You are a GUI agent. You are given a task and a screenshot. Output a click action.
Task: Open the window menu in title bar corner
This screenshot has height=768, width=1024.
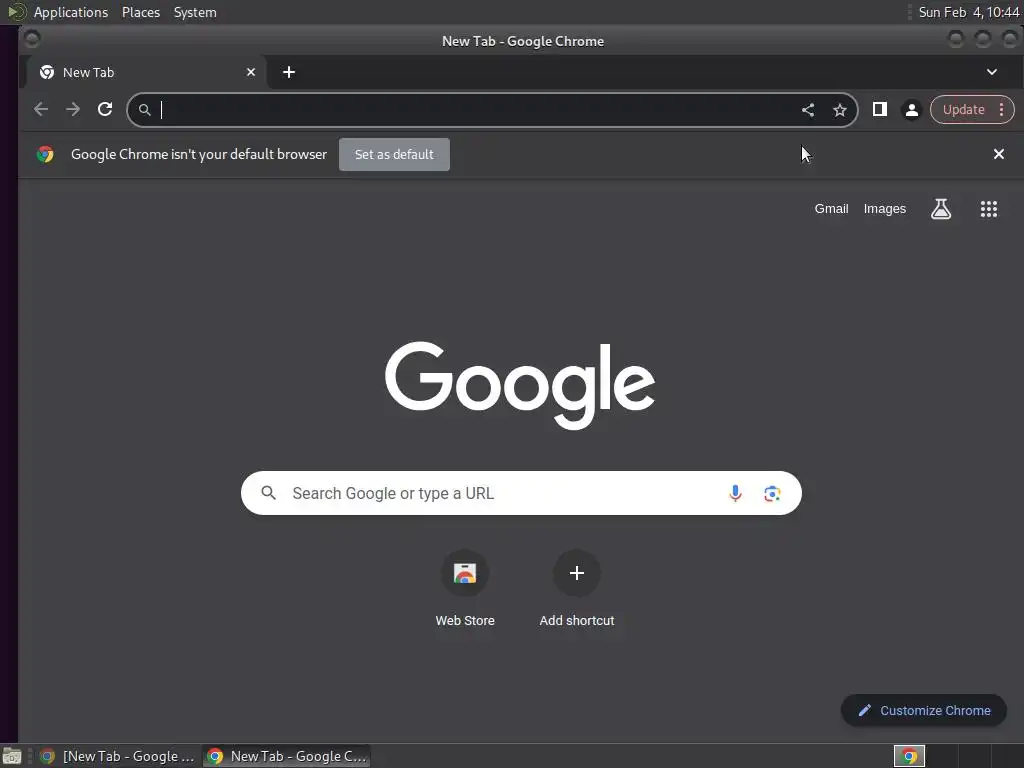[x=31, y=40]
